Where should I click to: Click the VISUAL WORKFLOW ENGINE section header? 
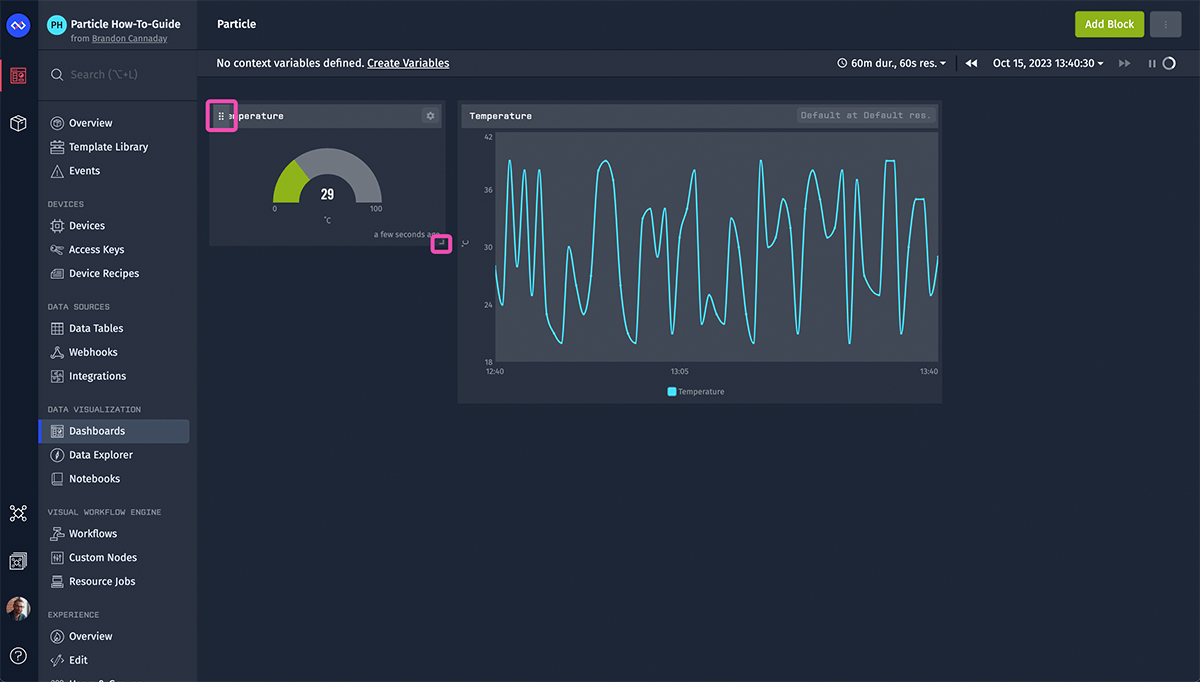pos(104,513)
